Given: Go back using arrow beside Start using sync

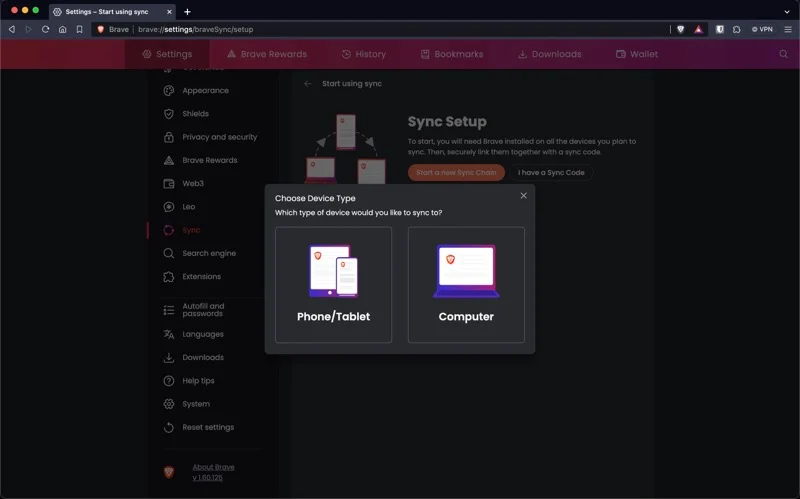Looking at the screenshot, I should click(x=307, y=84).
